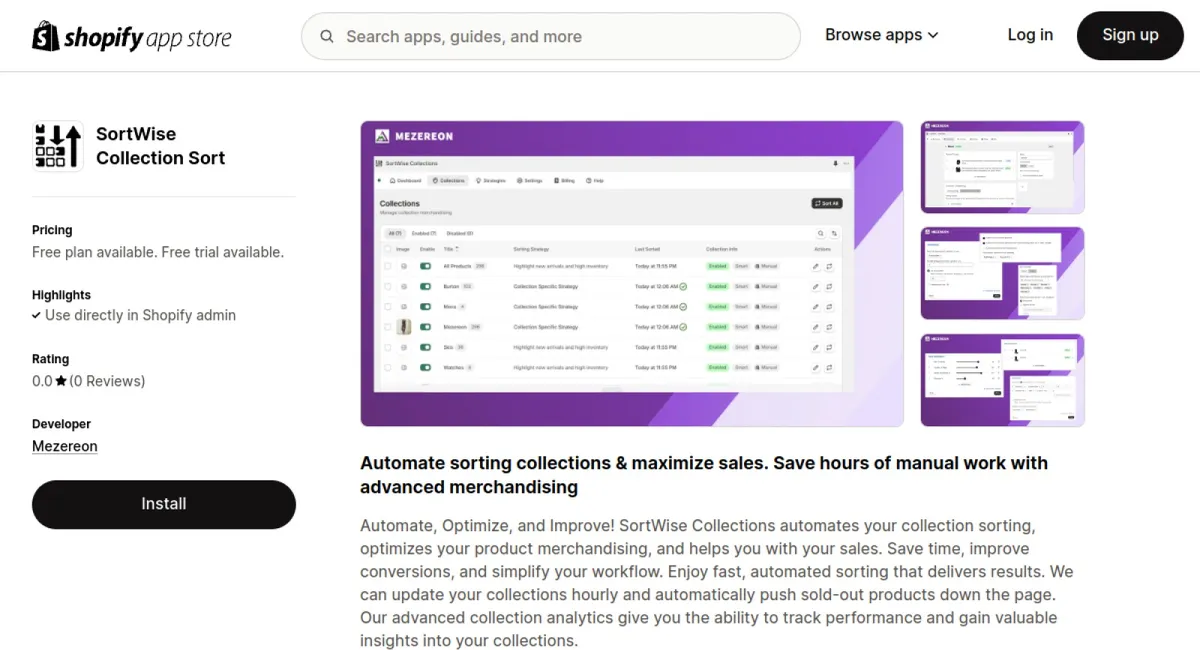Click the SortWise Collection Sort title
The width and height of the screenshot is (1200, 650).
coord(161,146)
